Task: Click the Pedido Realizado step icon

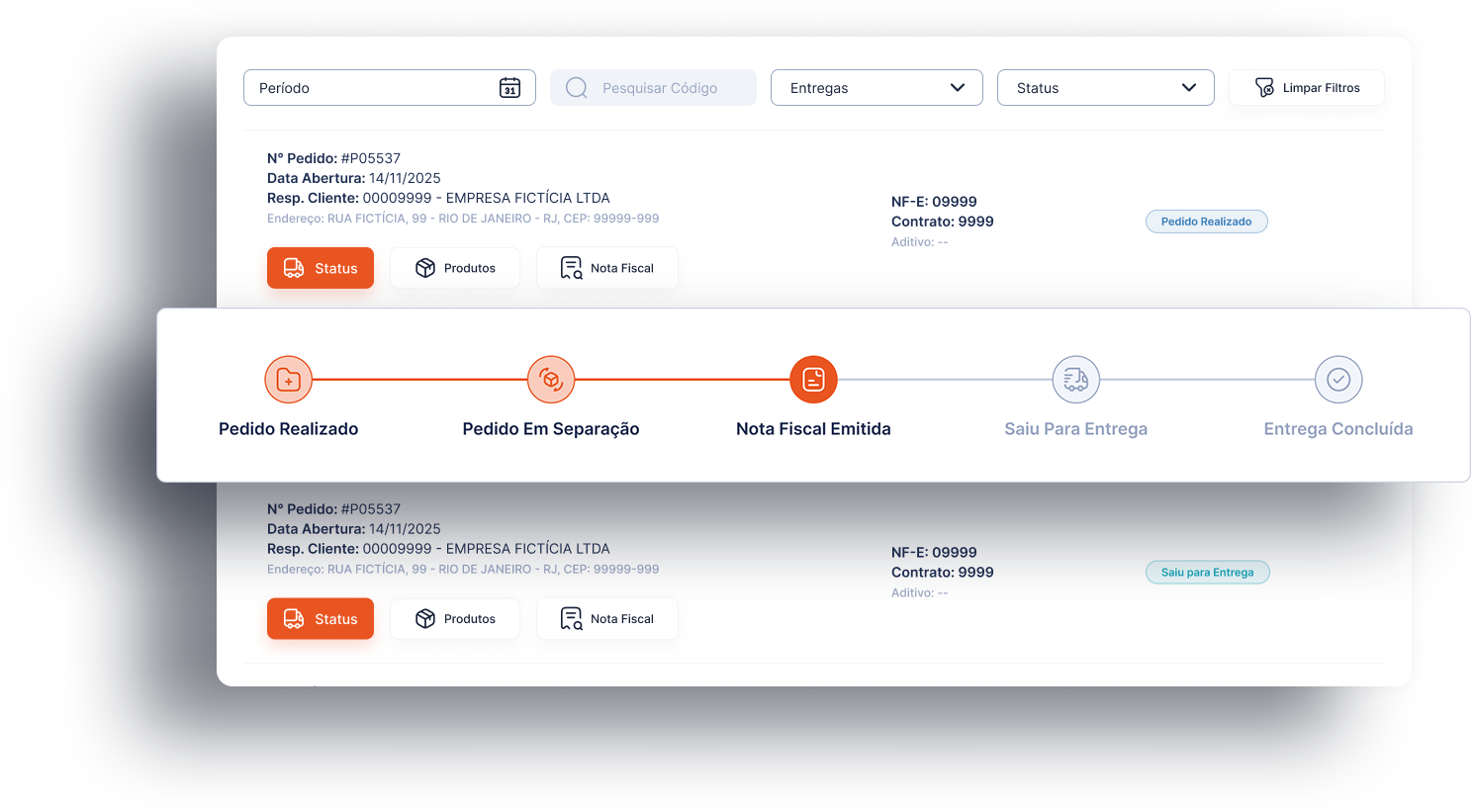Action: [x=289, y=380]
